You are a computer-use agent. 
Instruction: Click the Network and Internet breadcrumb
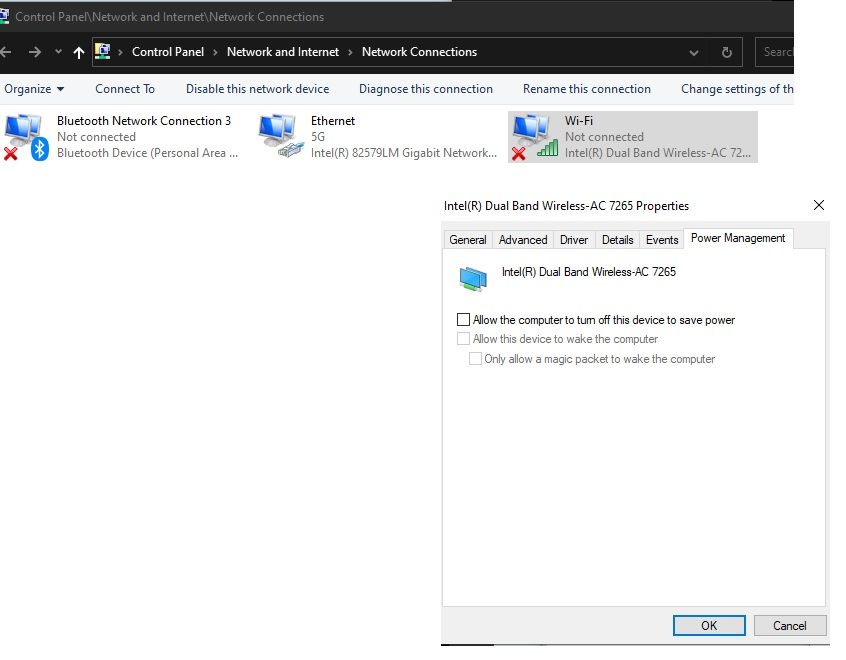283,52
